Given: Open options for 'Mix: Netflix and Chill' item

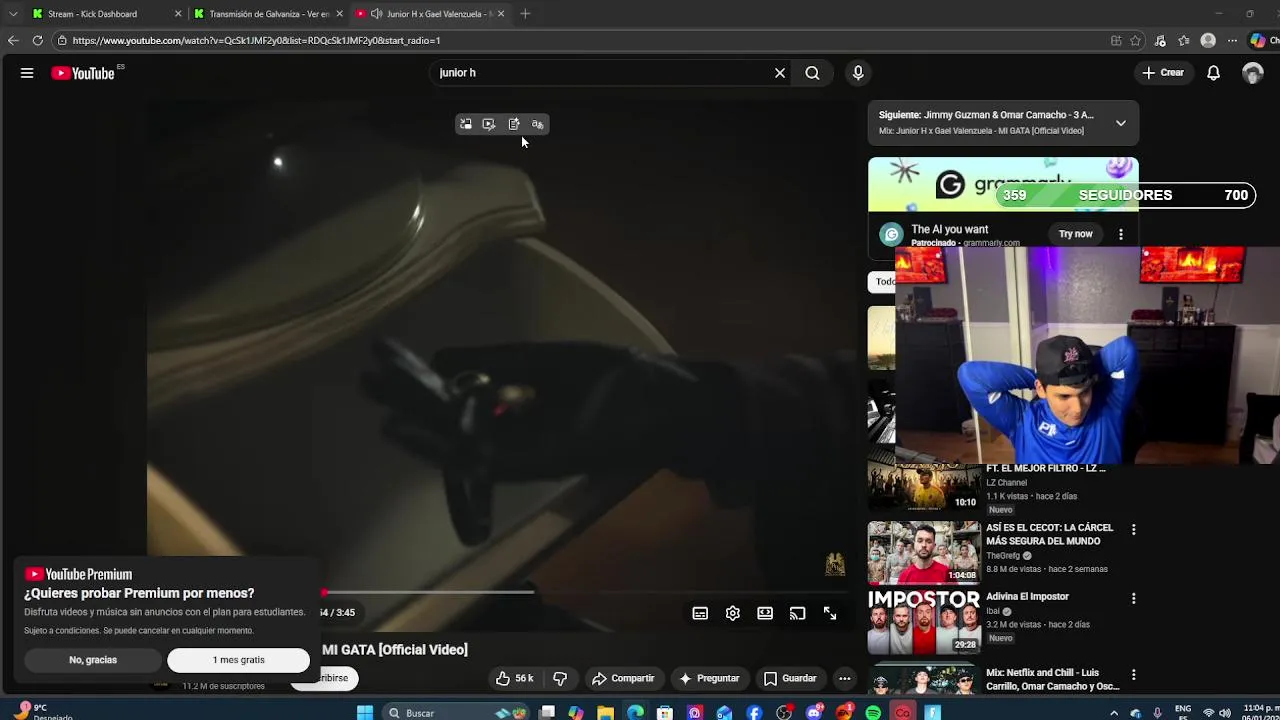Looking at the screenshot, I should tap(1133, 675).
